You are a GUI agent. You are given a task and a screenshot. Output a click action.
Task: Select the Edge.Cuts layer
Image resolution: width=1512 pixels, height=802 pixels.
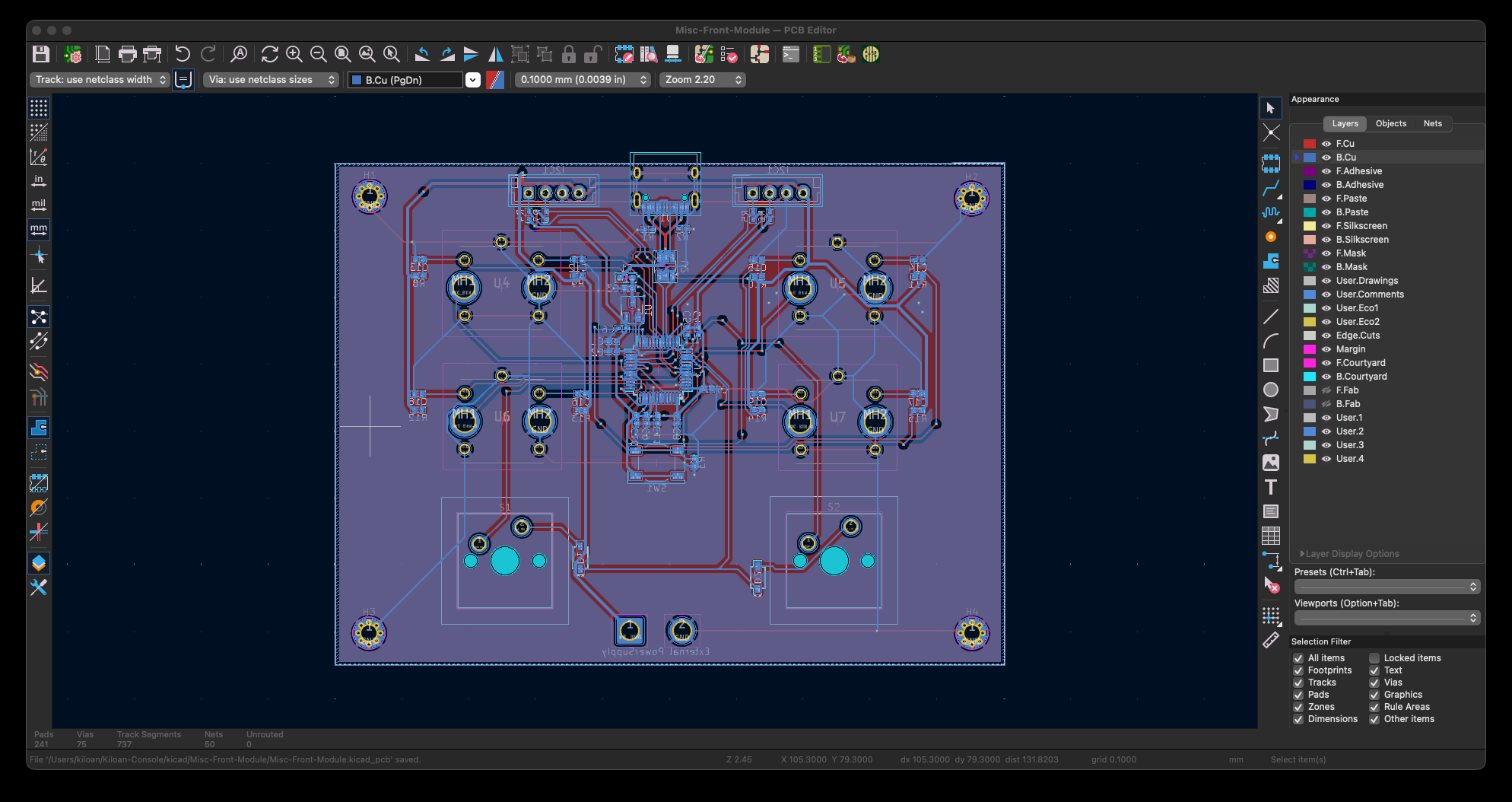1358,336
